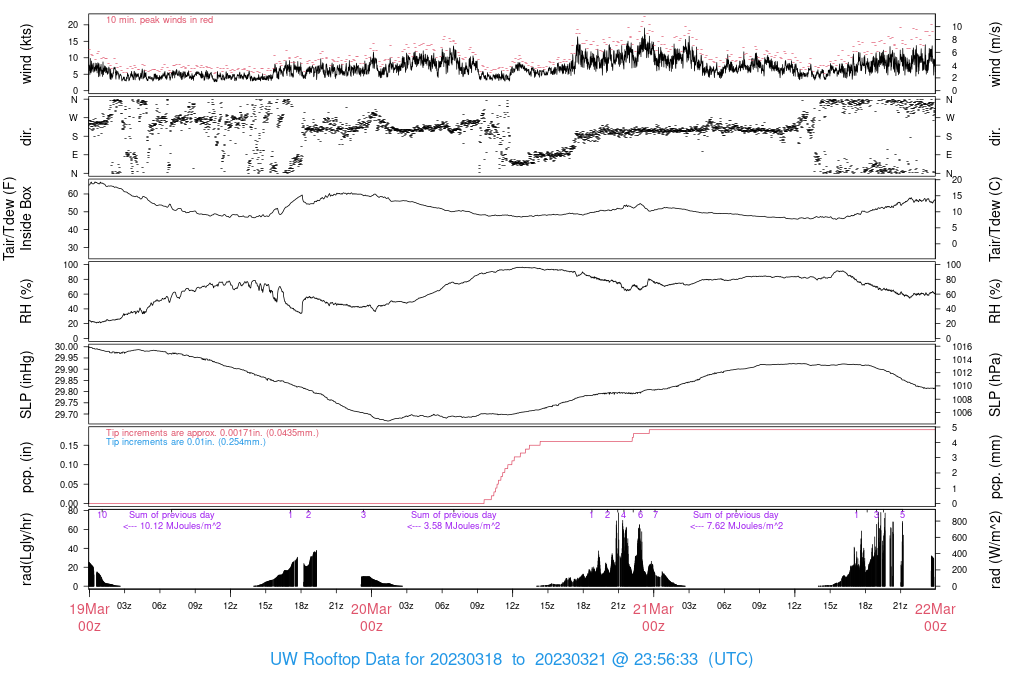Viewport: 1024px width, 700px height.
Task: Select the 'Tair/Tdew (C)' axis label
Action: [x=995, y=219]
